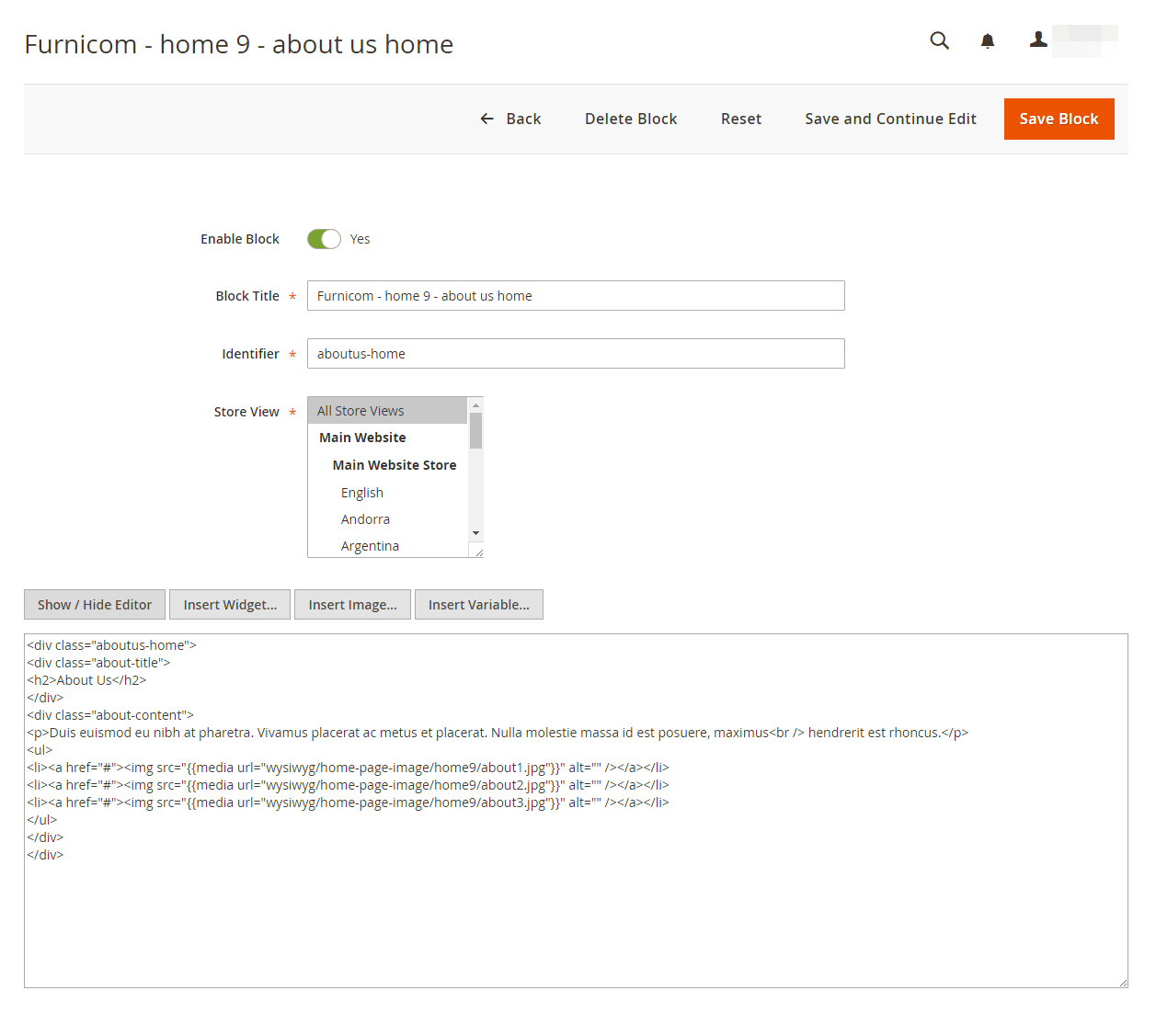The width and height of the screenshot is (1156, 1036).
Task: Click the Show / Hide Editor button
Action: pyautogui.click(x=95, y=605)
